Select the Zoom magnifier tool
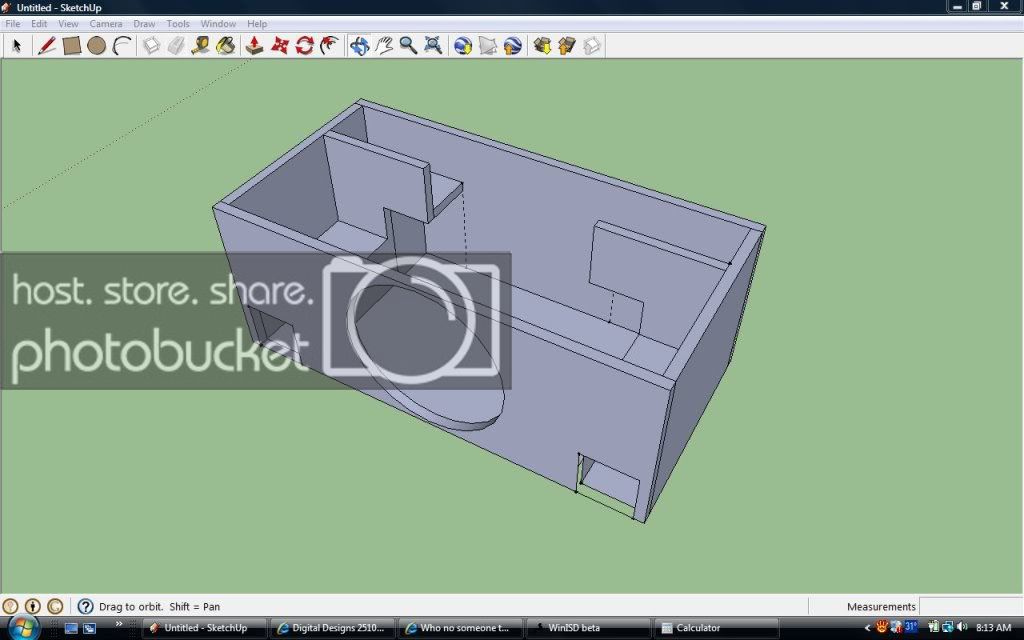 pyautogui.click(x=408, y=46)
